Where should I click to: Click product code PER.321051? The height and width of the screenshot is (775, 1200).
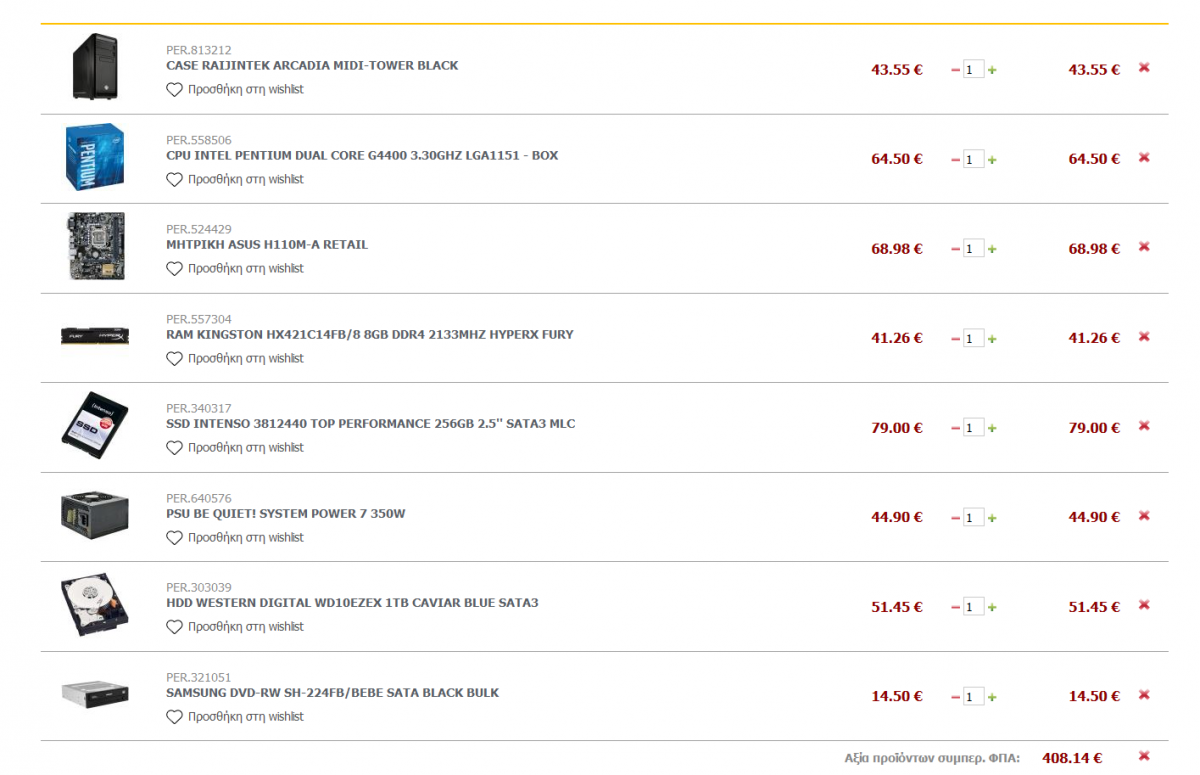pos(199,677)
